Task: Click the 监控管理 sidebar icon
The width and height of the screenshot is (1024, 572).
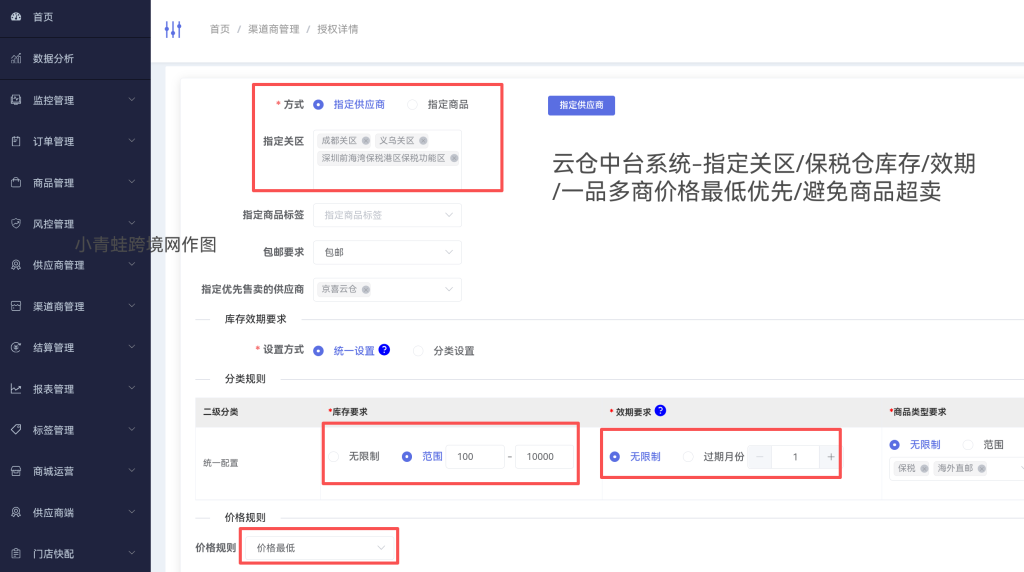Action: coord(16,100)
